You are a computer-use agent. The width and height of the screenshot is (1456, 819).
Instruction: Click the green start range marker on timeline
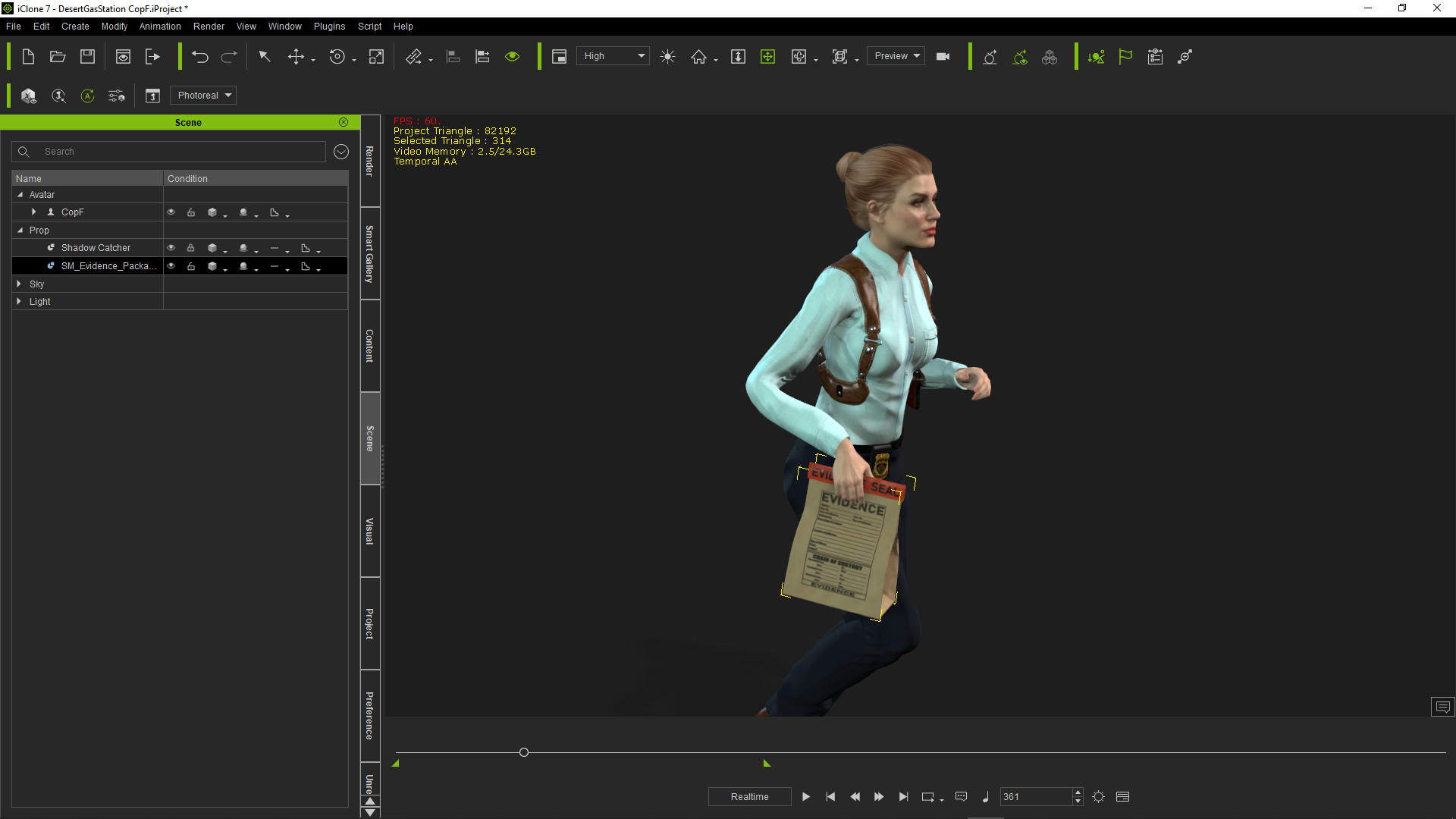point(396,764)
